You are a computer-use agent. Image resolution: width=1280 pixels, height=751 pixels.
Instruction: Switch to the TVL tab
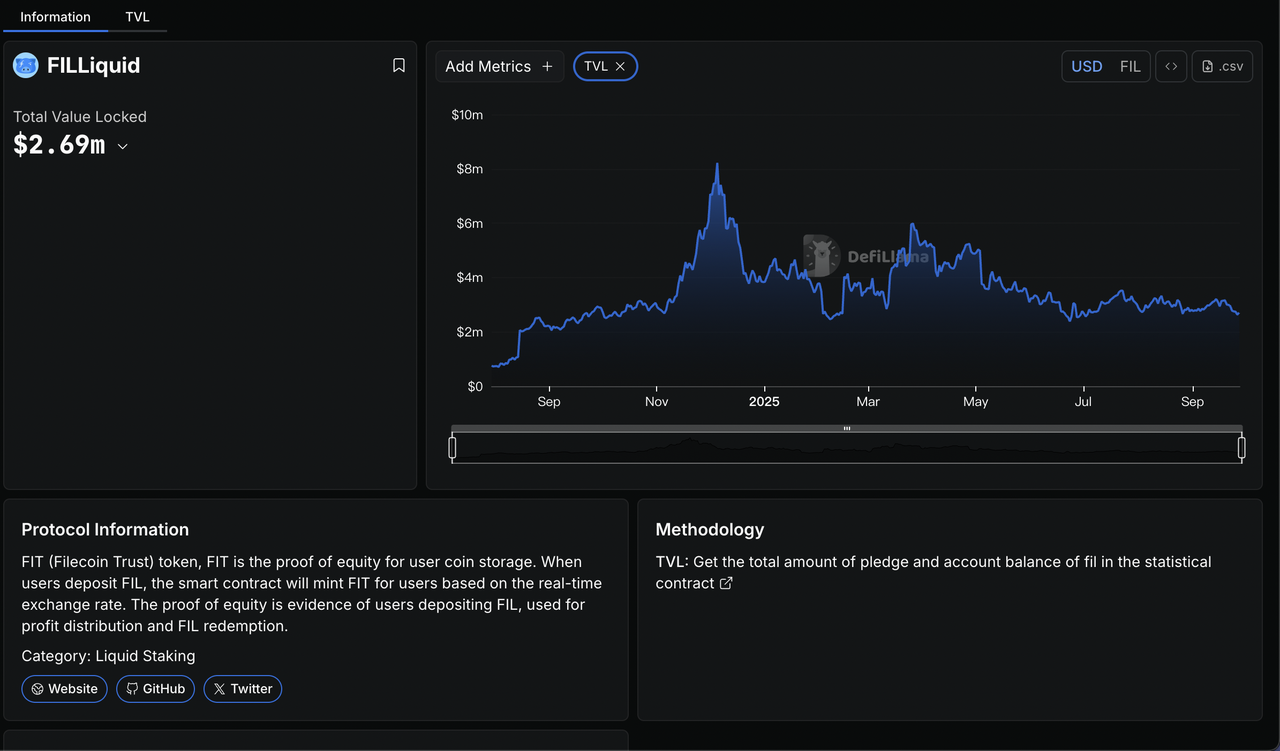(x=137, y=17)
